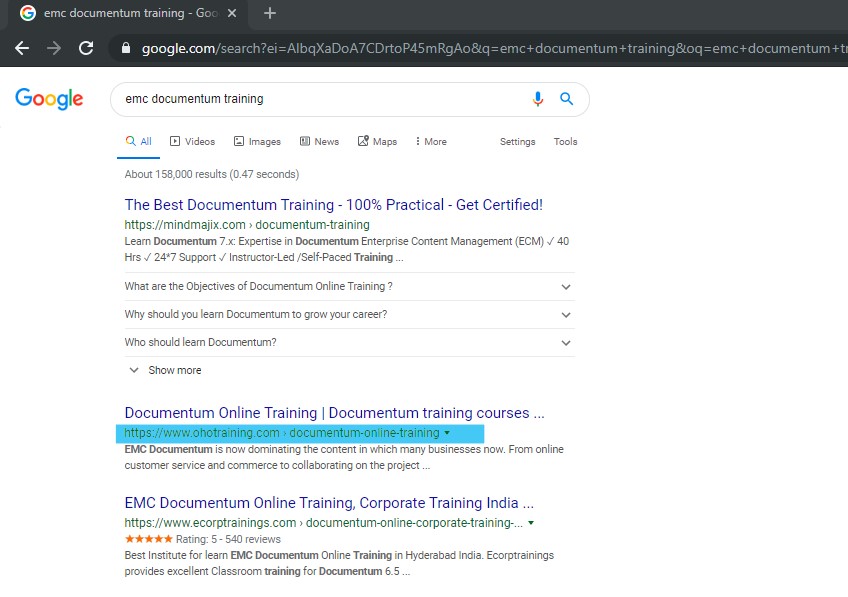This screenshot has width=848, height=597.
Task: Click the microphone icon in the search bar
Action: click(537, 100)
